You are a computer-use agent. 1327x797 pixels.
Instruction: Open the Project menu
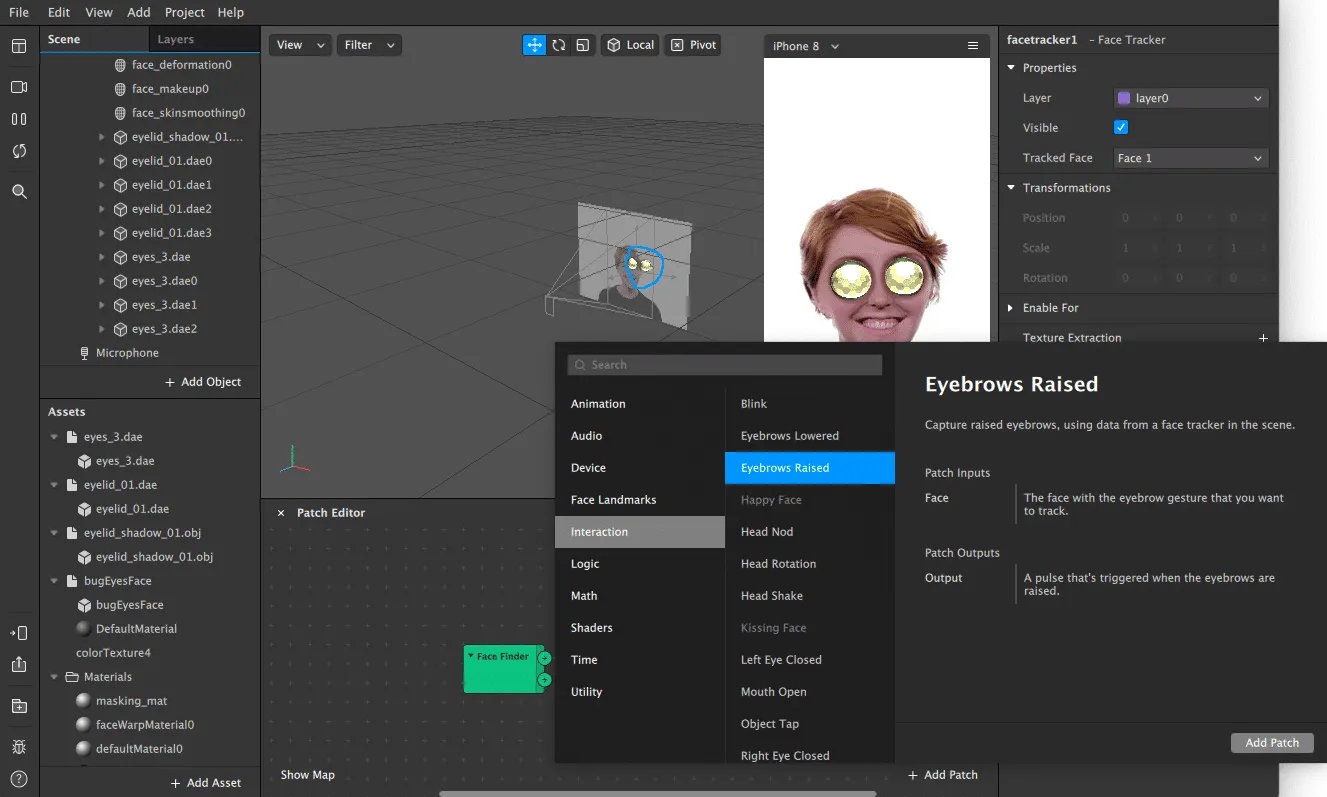pyautogui.click(x=185, y=13)
